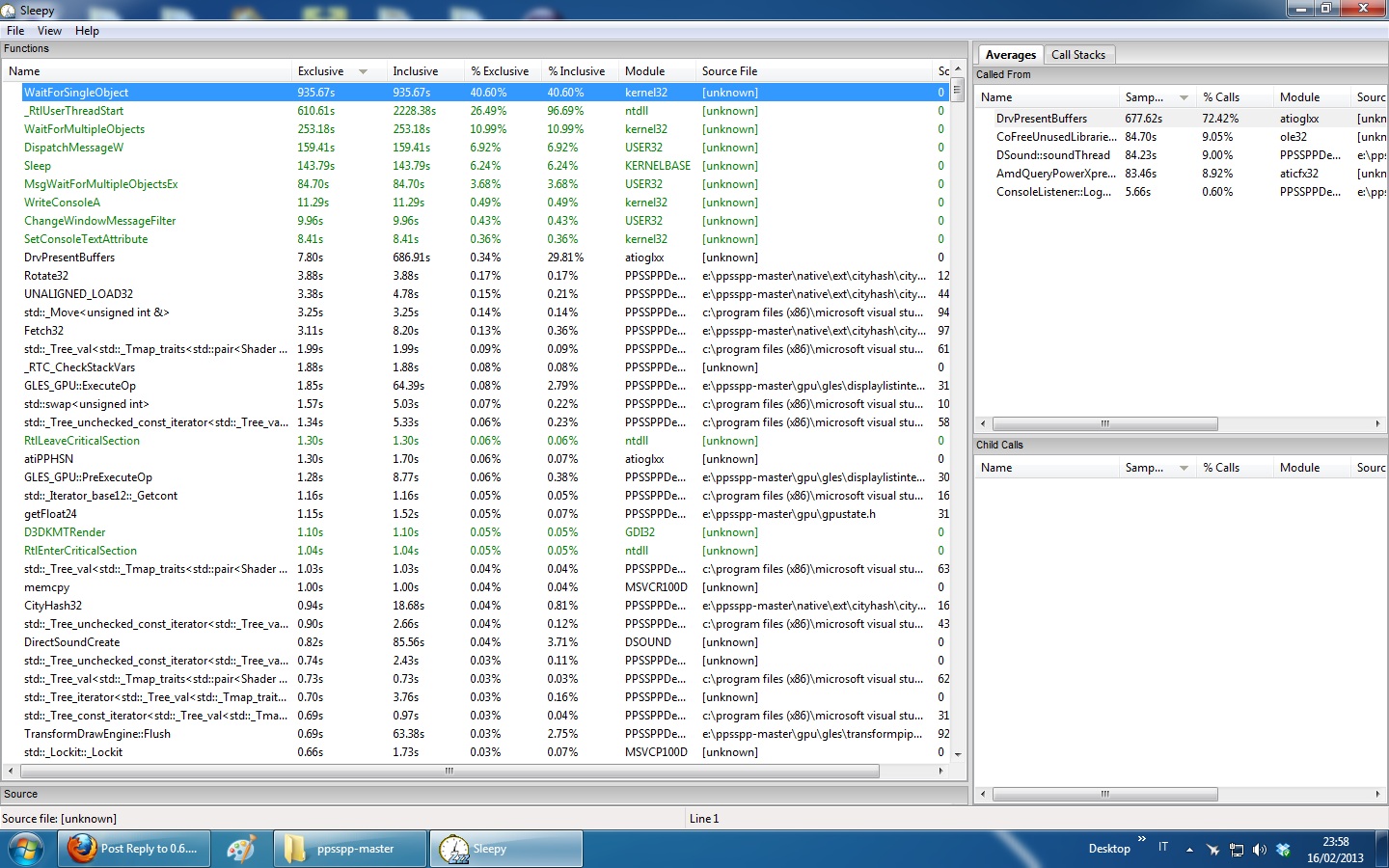The height and width of the screenshot is (868, 1389).
Task: Toggle sort arrow on the Exclusive column
Action: pyautogui.click(x=363, y=71)
